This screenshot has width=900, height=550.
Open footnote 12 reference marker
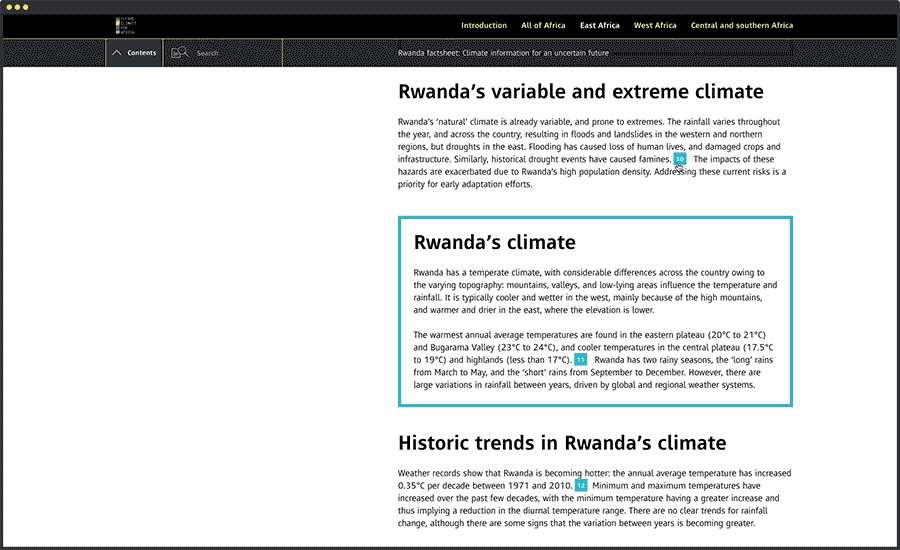(581, 486)
